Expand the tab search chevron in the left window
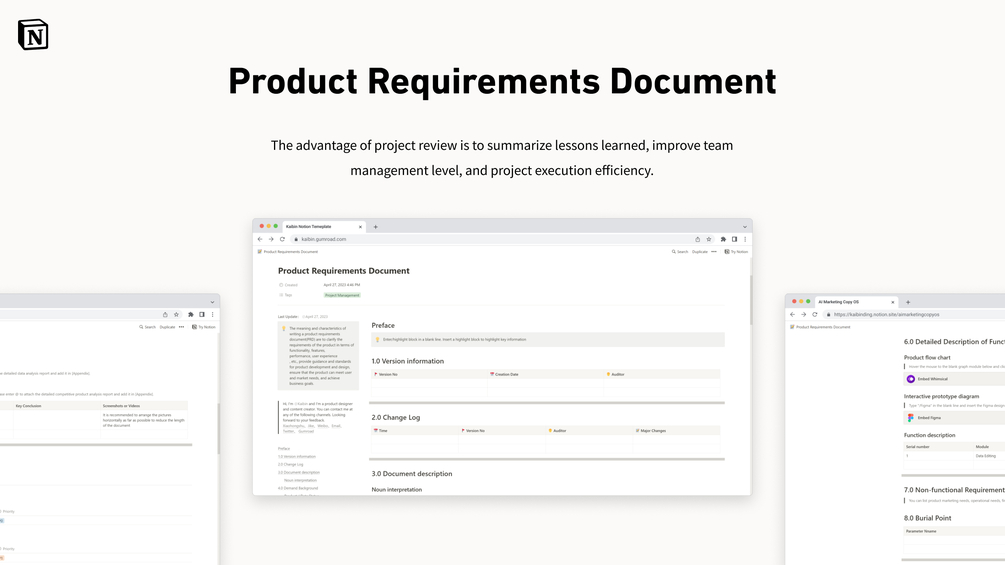Image resolution: width=1005 pixels, height=565 pixels. click(x=212, y=302)
